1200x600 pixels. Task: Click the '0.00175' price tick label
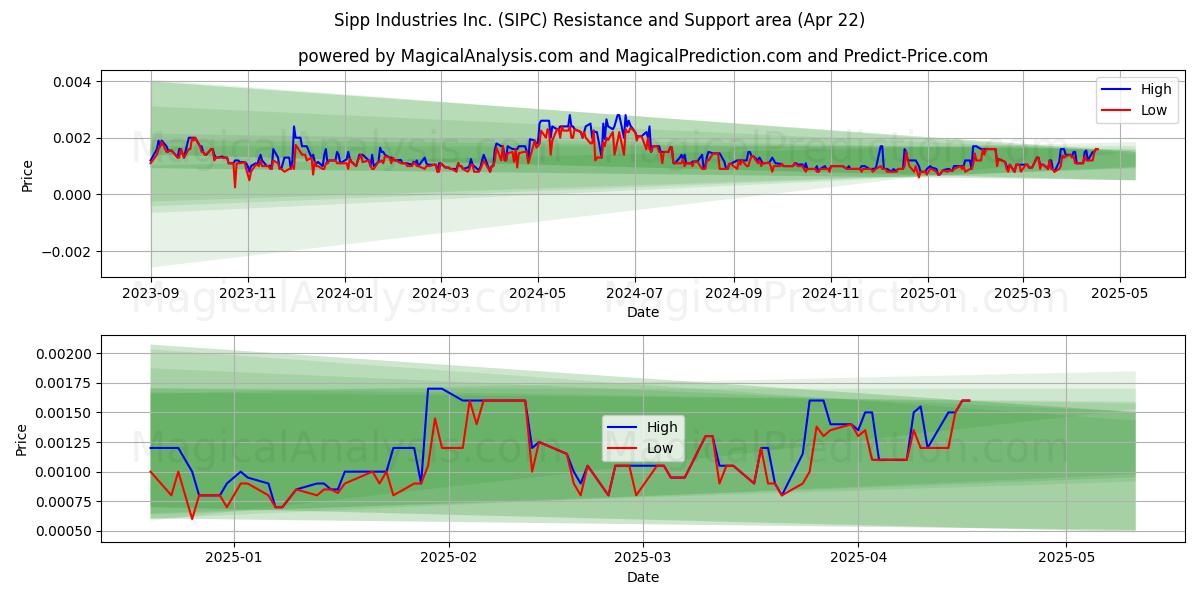(x=65, y=384)
